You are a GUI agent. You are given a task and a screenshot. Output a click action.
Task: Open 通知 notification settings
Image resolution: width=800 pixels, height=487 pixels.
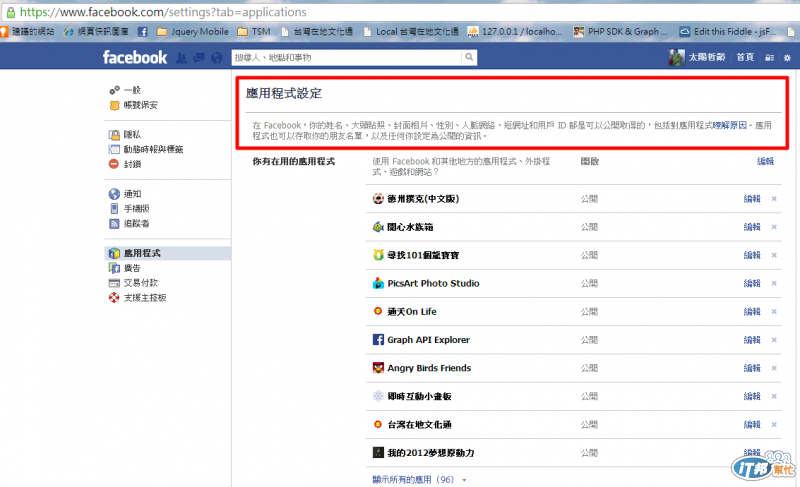pos(132,194)
